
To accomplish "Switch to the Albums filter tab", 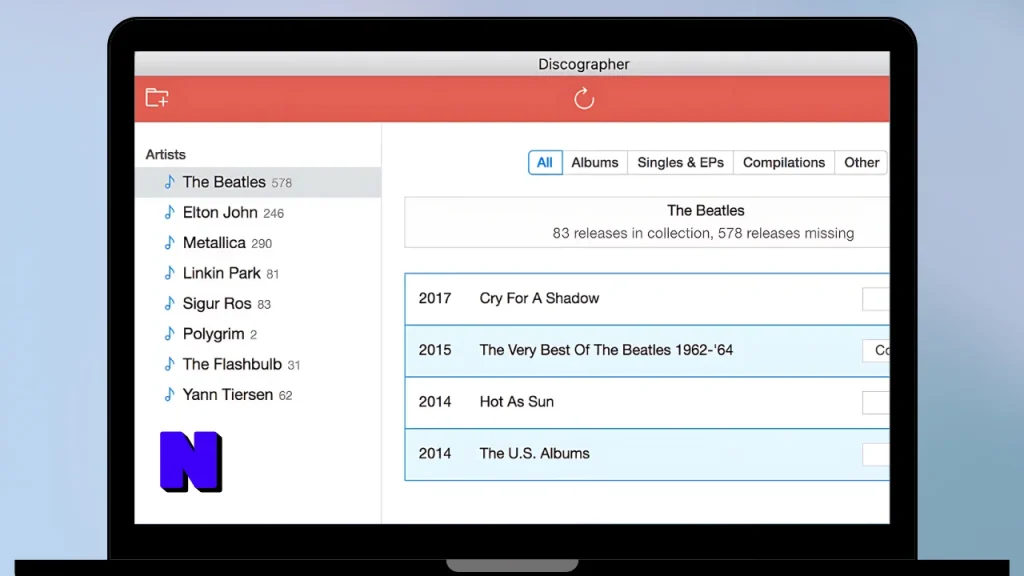I will 594,163.
